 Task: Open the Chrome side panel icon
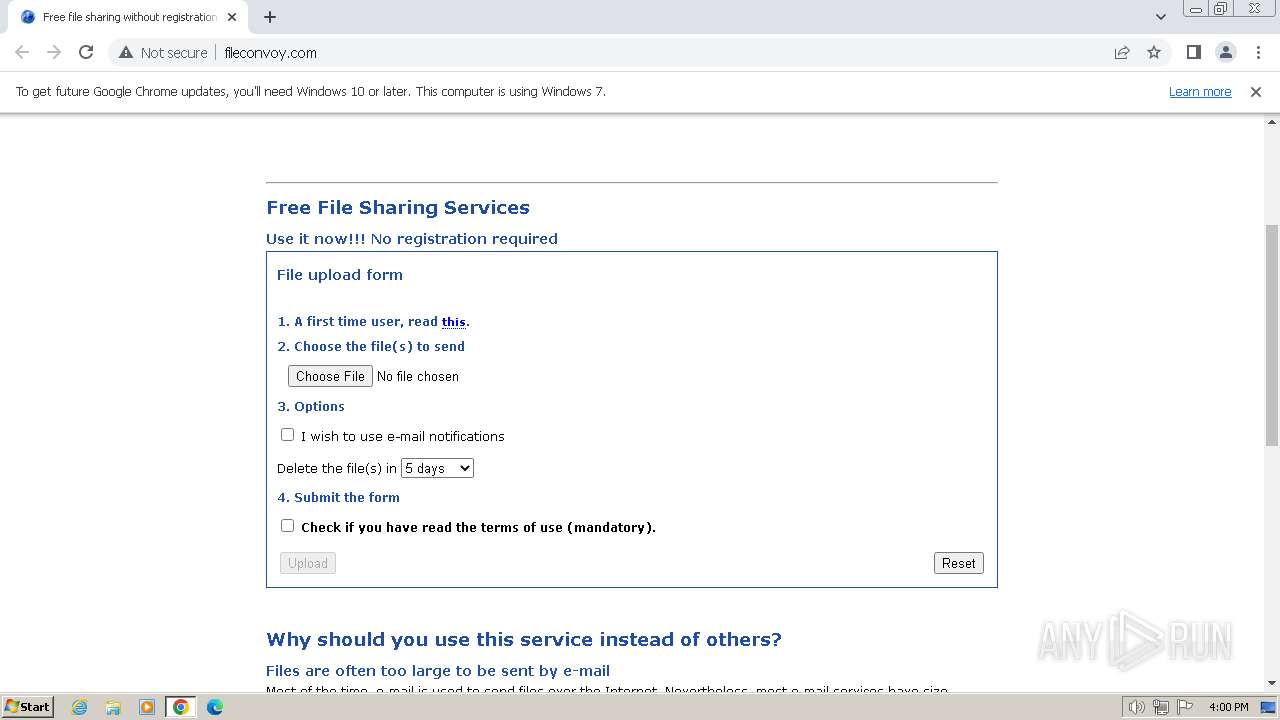click(1193, 53)
